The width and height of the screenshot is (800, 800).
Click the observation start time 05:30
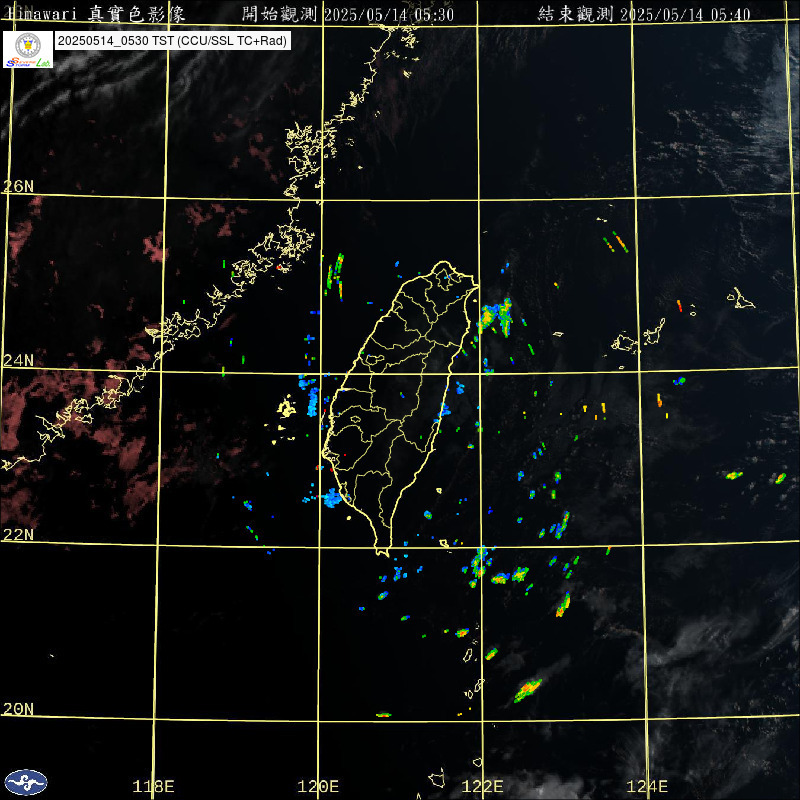click(434, 14)
